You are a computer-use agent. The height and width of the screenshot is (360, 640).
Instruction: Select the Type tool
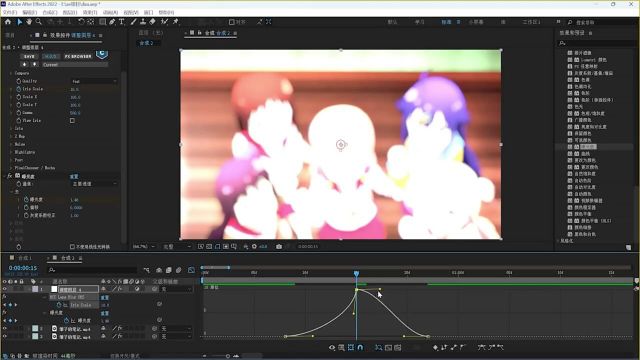(x=122, y=22)
